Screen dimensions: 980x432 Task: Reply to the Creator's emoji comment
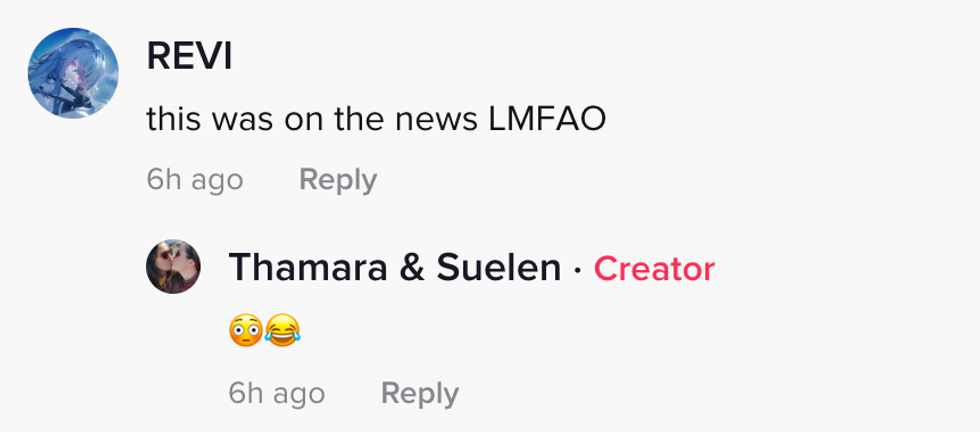click(x=420, y=393)
